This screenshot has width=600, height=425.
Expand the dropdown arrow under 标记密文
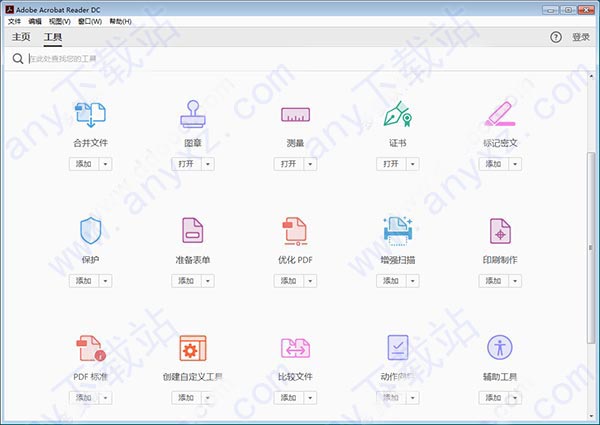(x=515, y=164)
